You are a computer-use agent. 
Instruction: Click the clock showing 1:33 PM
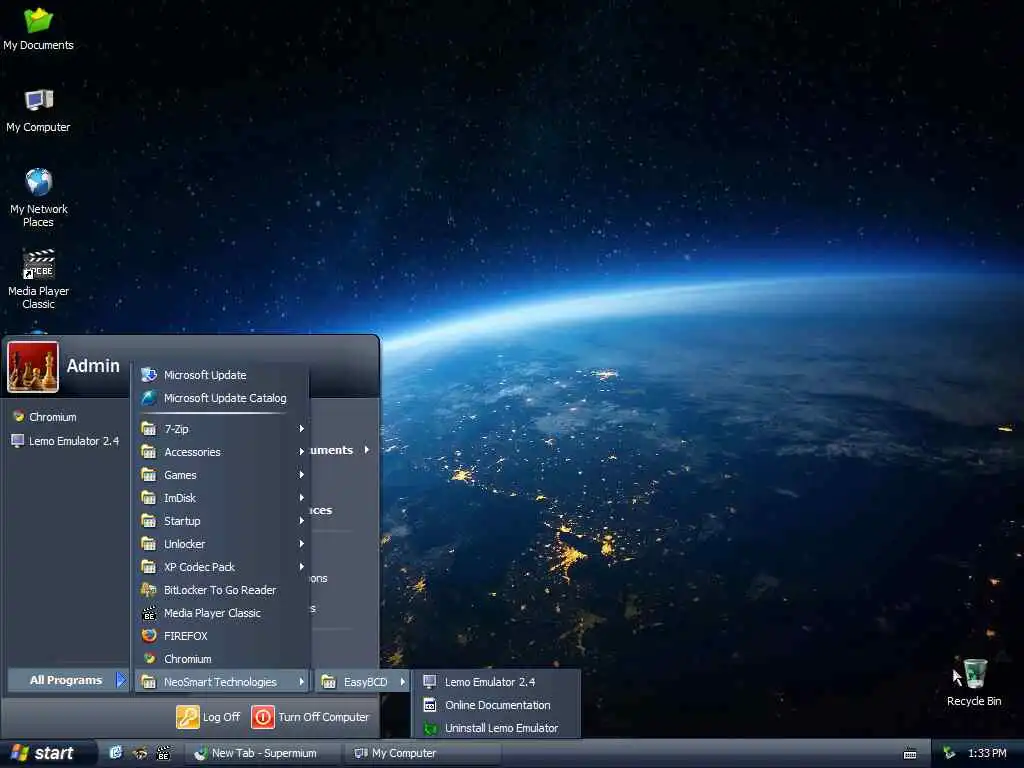coord(987,753)
